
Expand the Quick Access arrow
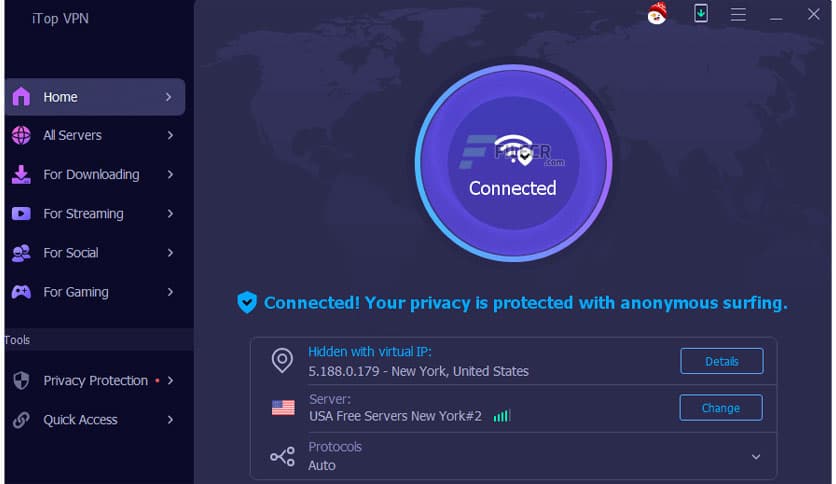tap(170, 420)
